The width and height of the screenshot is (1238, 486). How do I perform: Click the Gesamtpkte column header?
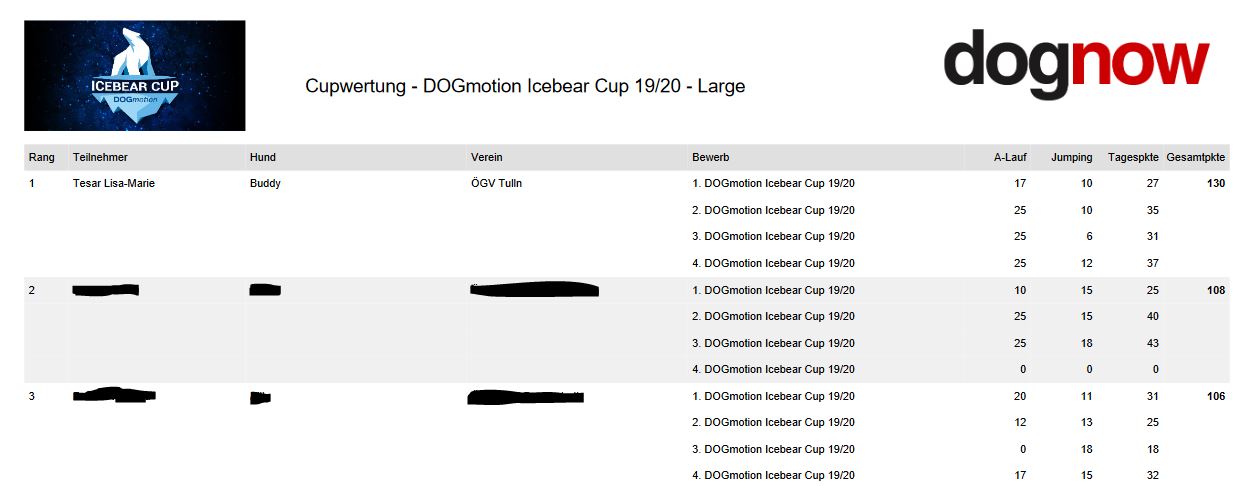point(1195,158)
